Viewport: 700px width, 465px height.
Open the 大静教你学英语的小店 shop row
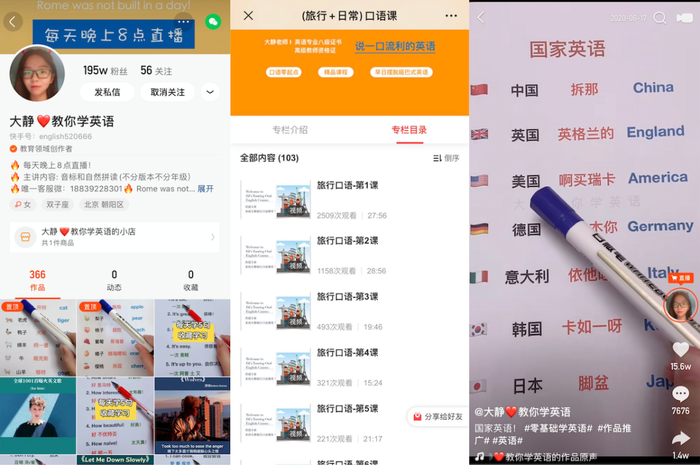point(115,237)
